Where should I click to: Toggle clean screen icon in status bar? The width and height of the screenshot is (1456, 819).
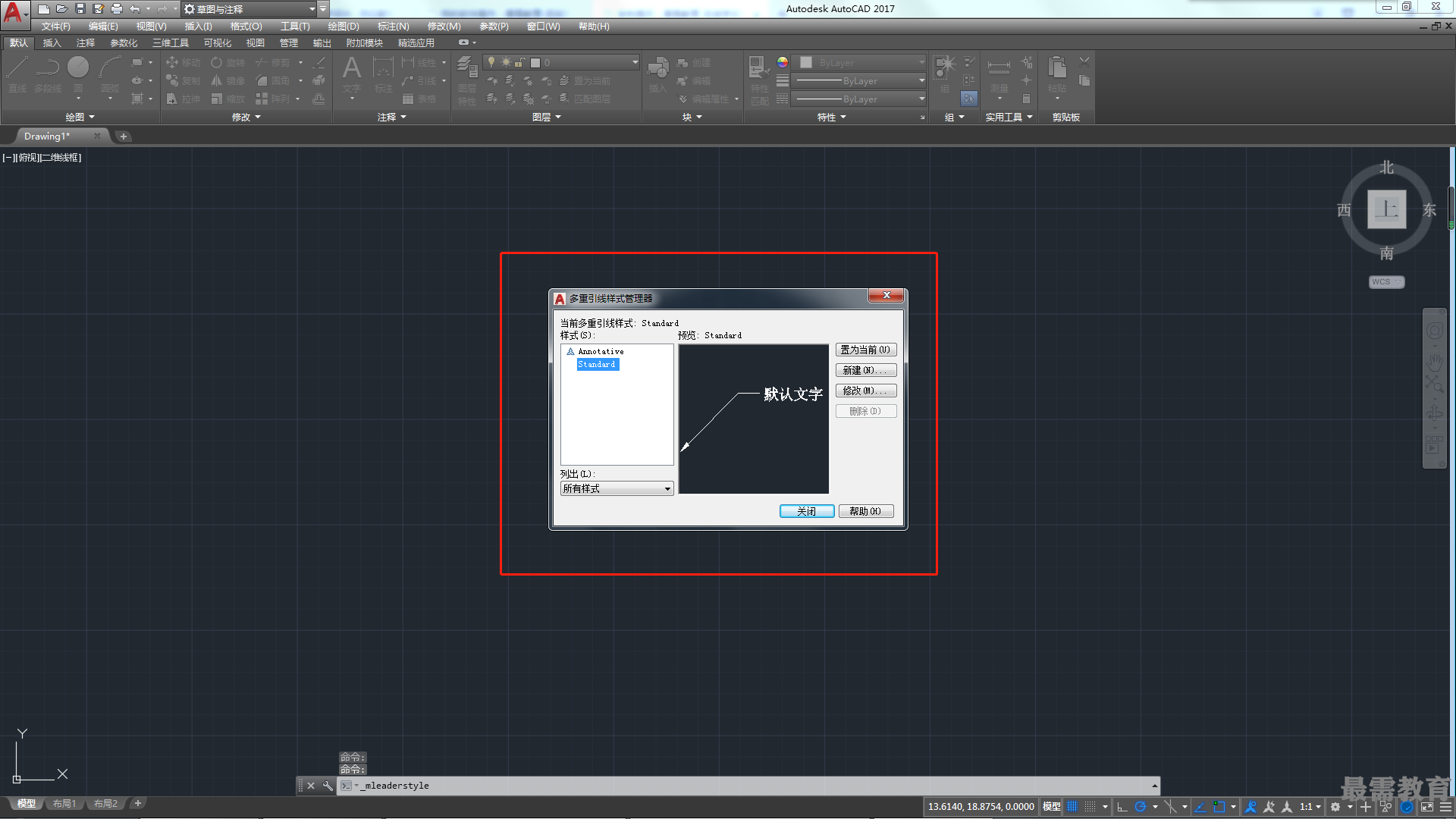click(1427, 807)
